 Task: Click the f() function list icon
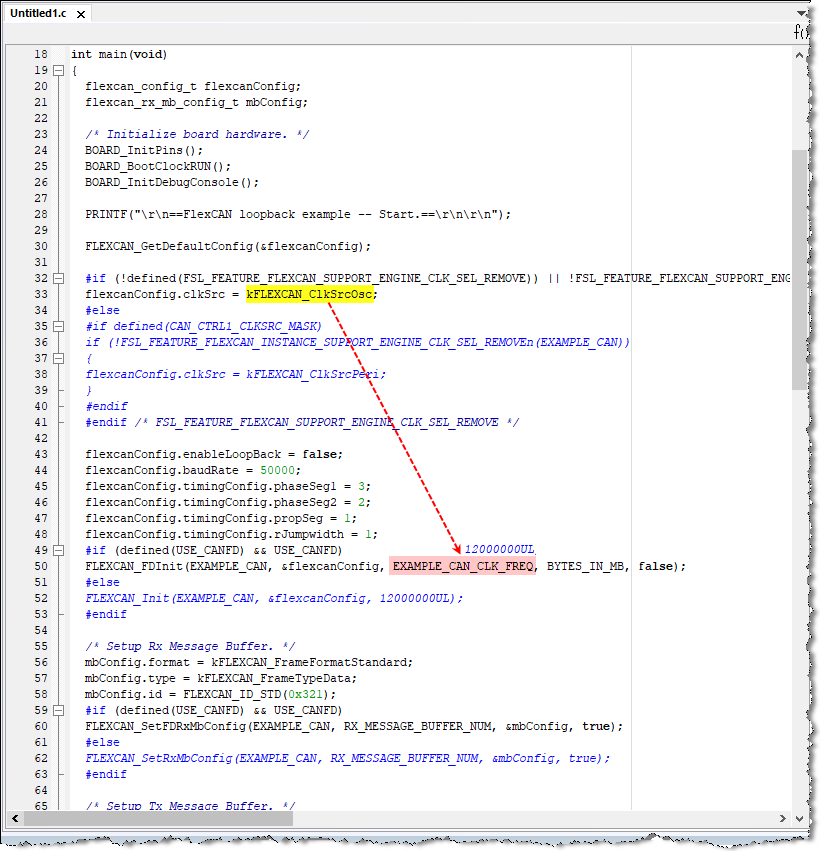(x=800, y=31)
